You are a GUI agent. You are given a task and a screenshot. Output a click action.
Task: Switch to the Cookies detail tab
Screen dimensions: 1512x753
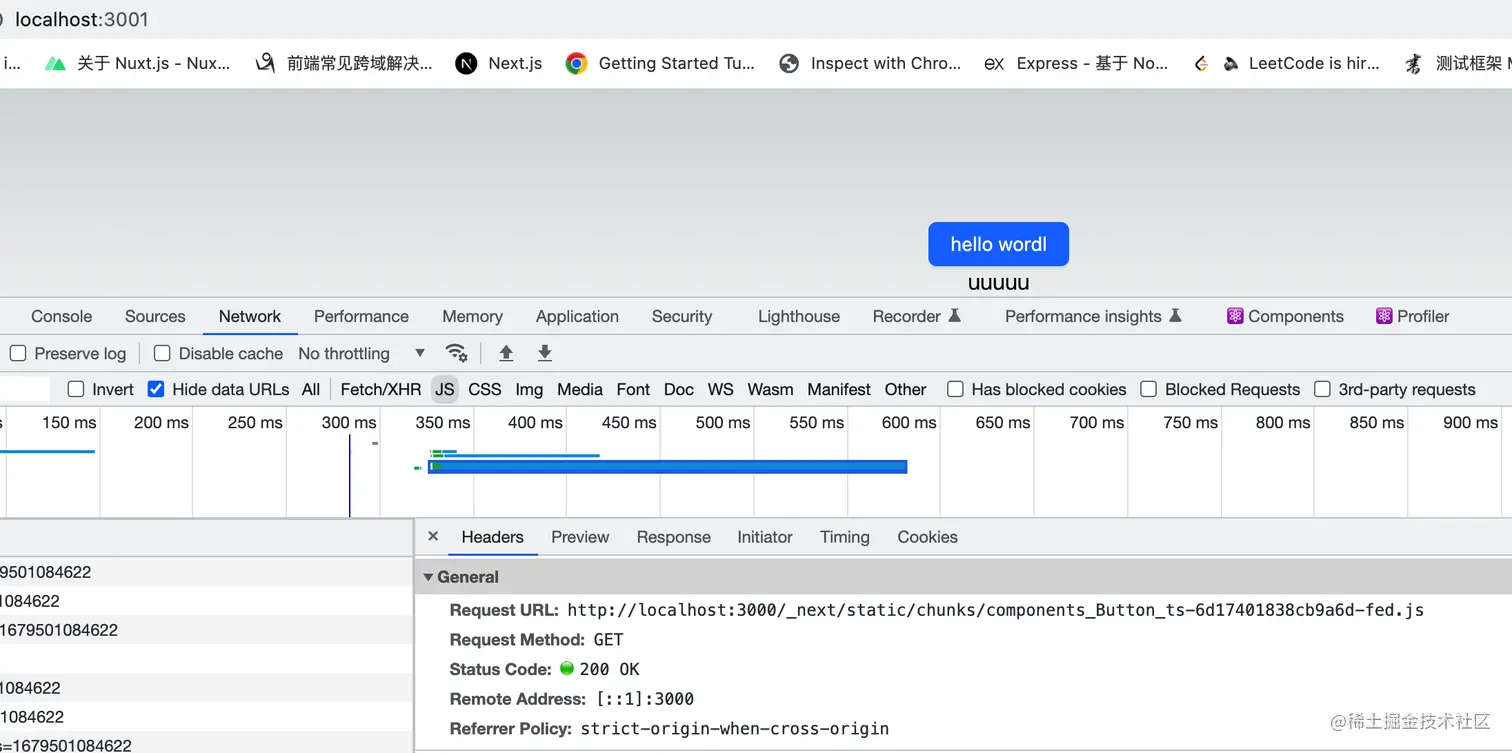[x=927, y=537]
